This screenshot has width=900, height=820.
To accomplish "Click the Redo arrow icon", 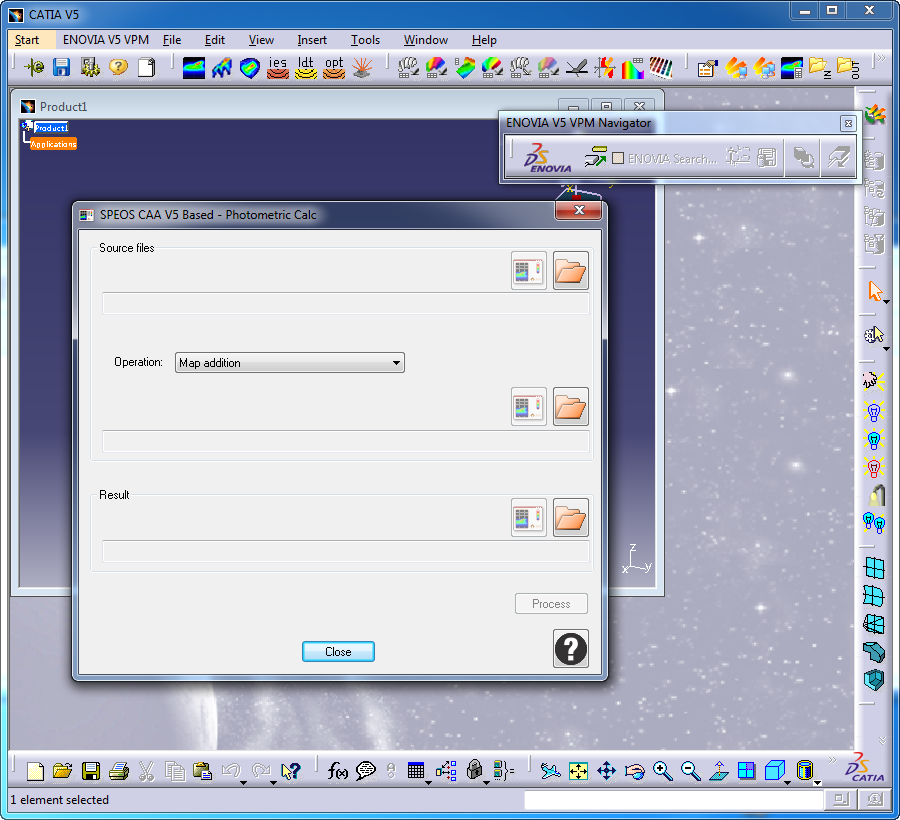I will tap(261, 770).
